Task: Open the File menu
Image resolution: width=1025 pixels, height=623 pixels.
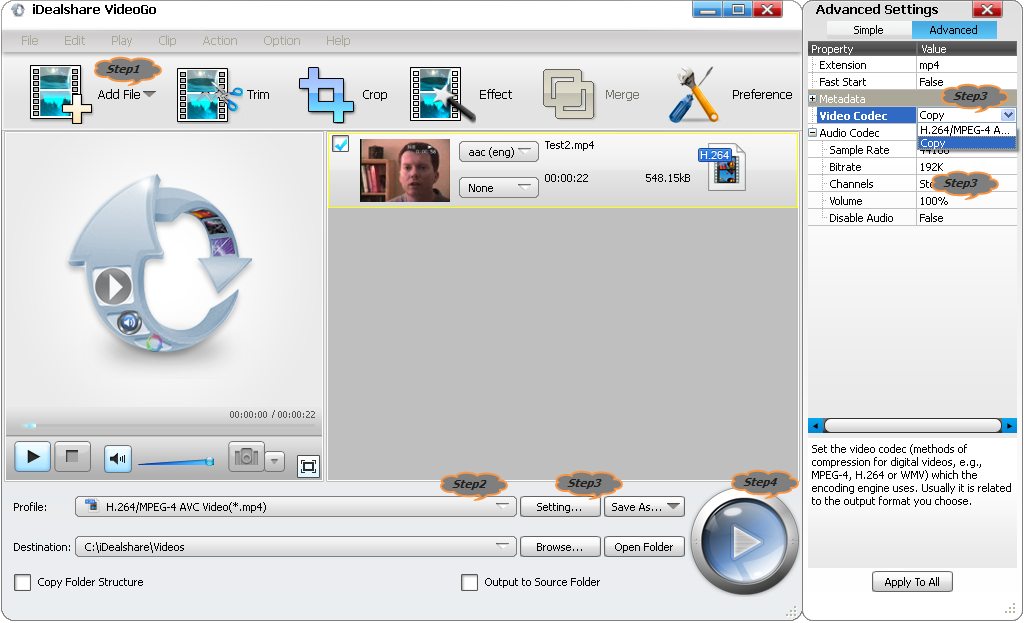Action: (29, 41)
